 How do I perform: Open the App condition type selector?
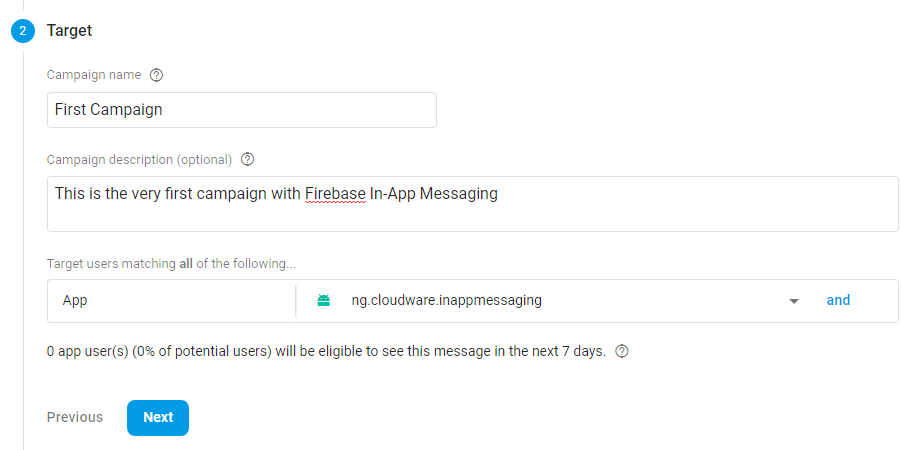coord(171,301)
